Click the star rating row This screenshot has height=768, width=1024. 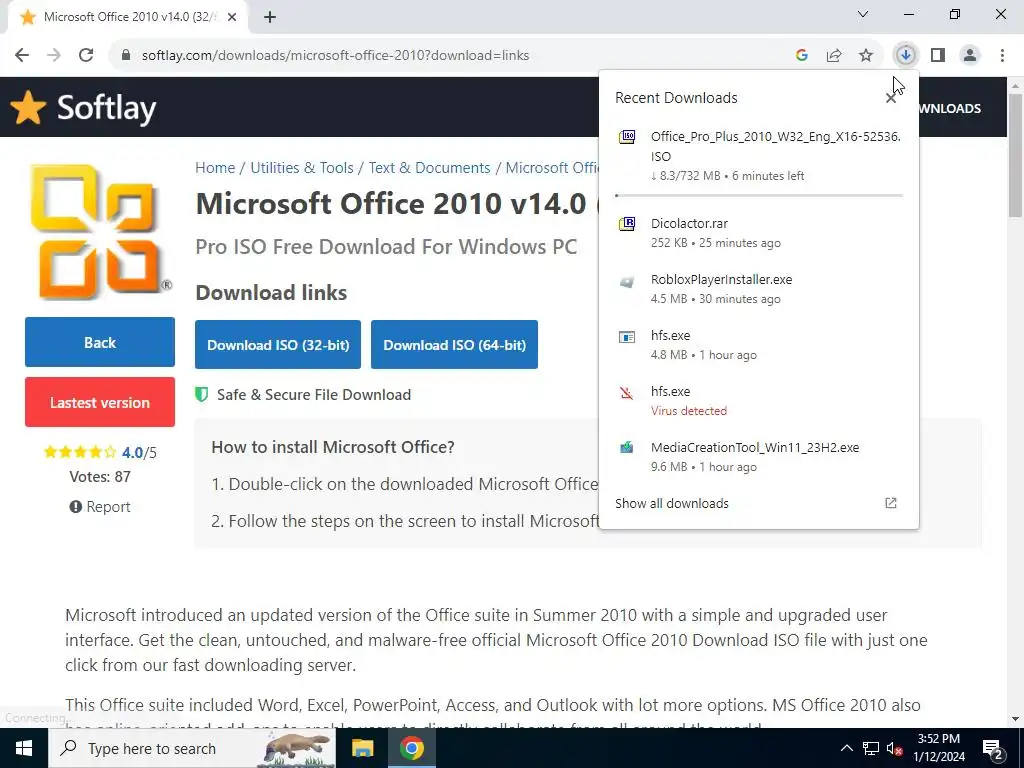tap(80, 453)
